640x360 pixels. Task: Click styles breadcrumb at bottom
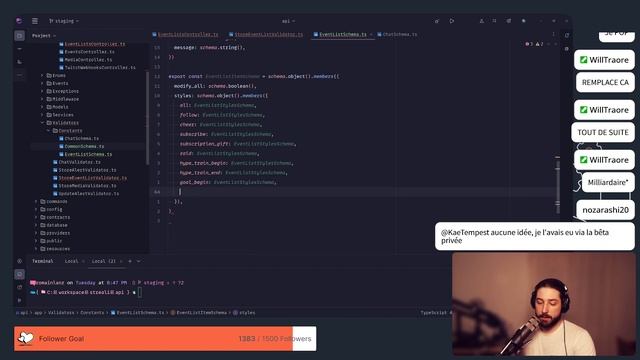pos(244,313)
